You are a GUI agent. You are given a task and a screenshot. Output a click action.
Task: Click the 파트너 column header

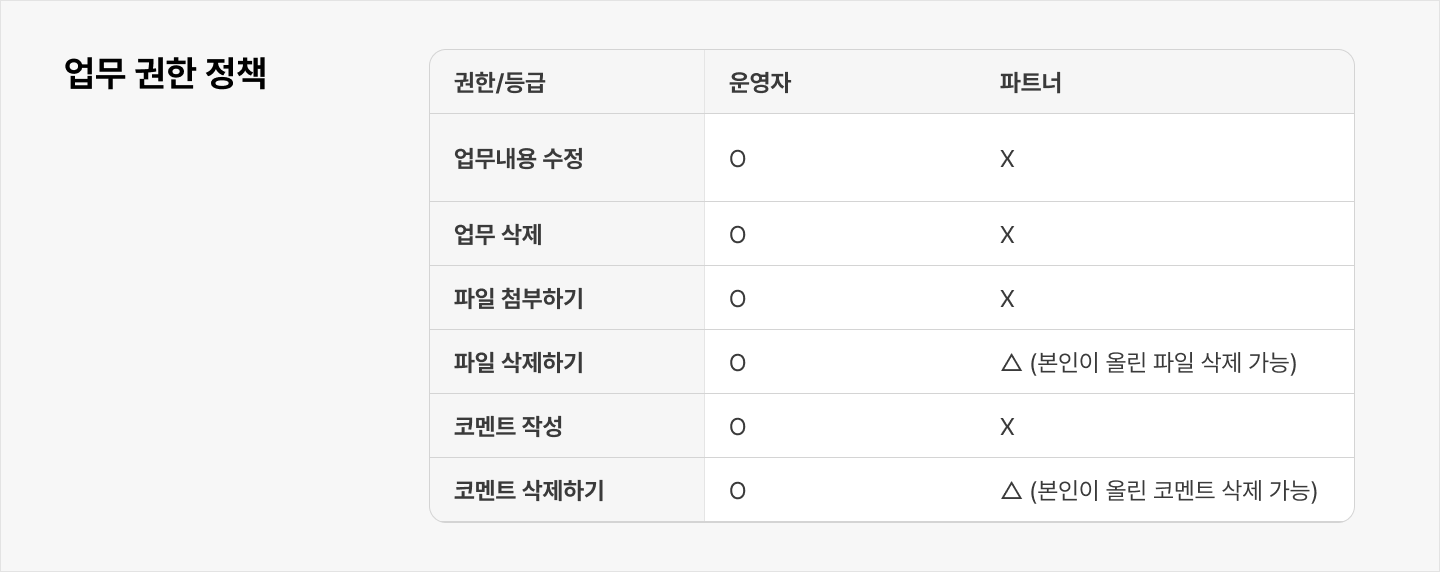click(1030, 83)
